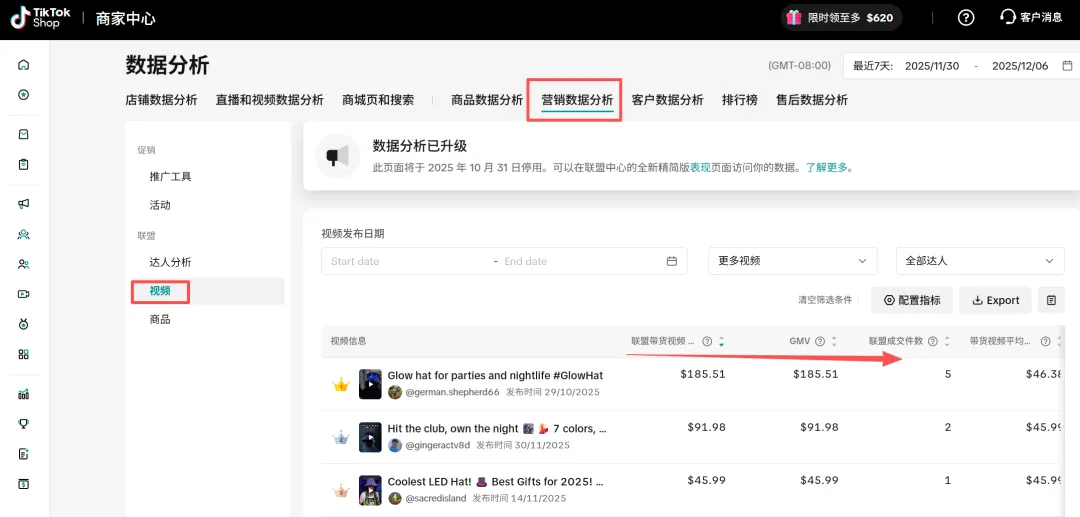
Task: Click the Start date input field
Action: [405, 261]
